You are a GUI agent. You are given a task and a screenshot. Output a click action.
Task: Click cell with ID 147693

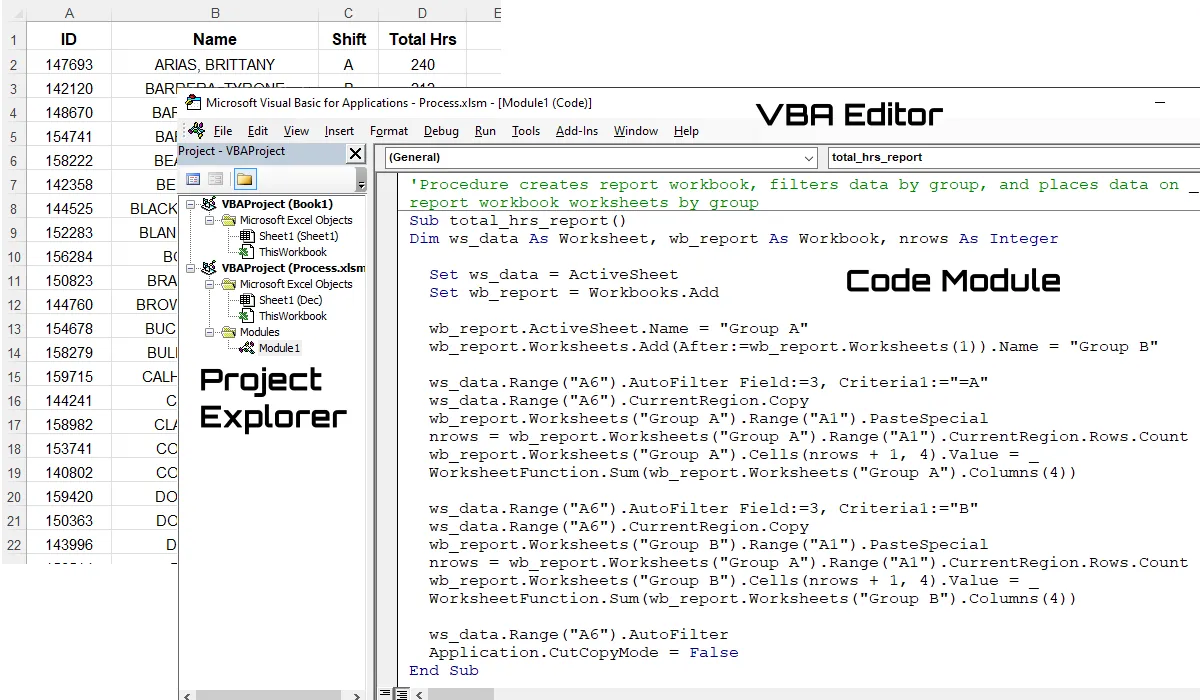click(69, 64)
